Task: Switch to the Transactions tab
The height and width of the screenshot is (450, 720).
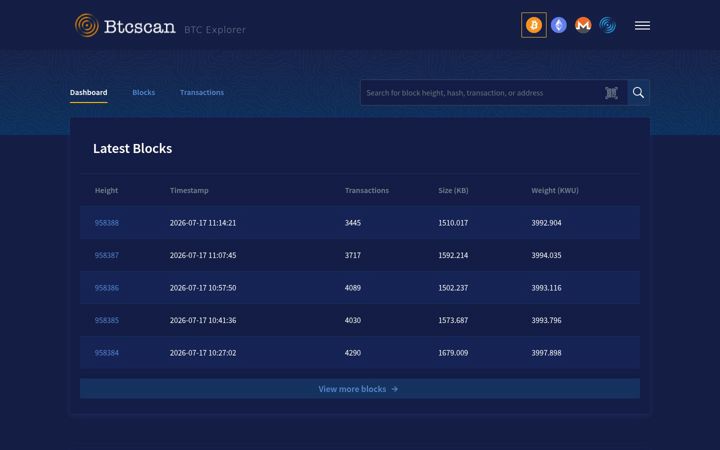Action: click(202, 92)
